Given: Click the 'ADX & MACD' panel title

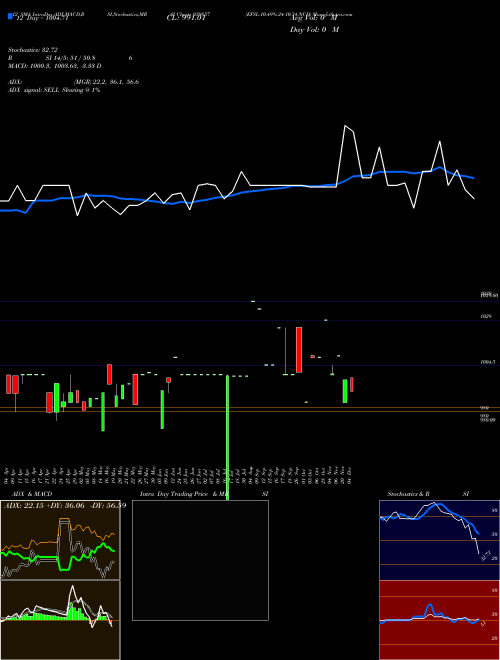Looking at the screenshot, I should tap(32, 494).
